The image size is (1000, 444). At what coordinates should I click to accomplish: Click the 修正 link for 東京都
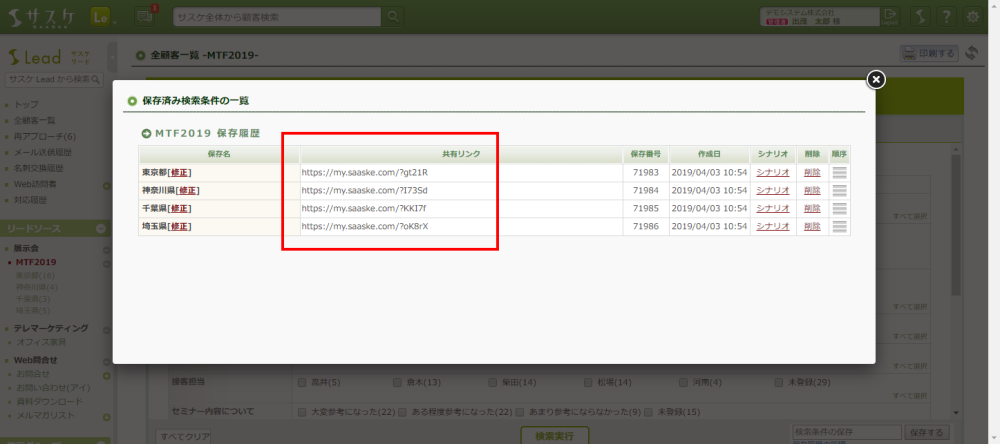180,172
